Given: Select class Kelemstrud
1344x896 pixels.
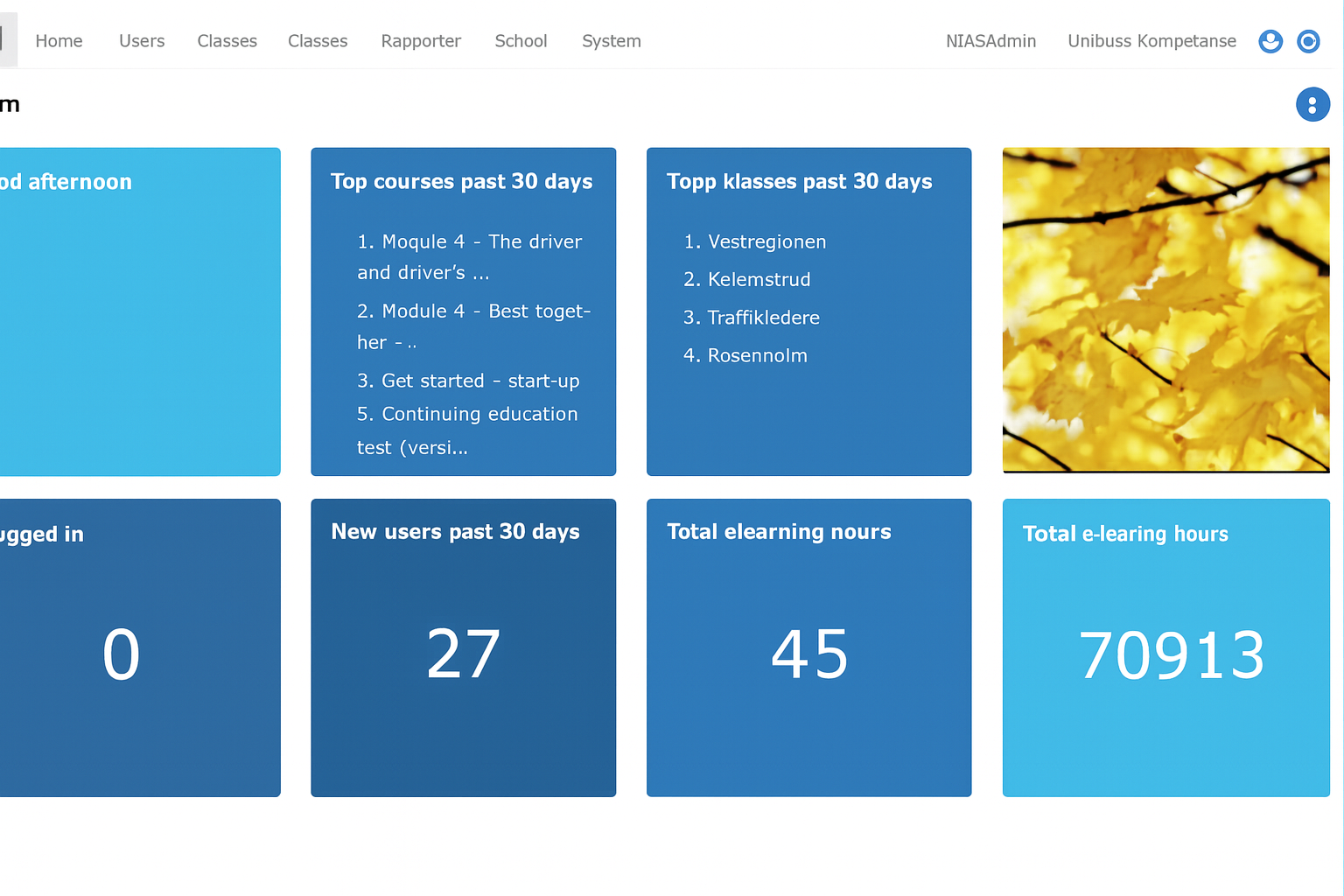Looking at the screenshot, I should [747, 279].
